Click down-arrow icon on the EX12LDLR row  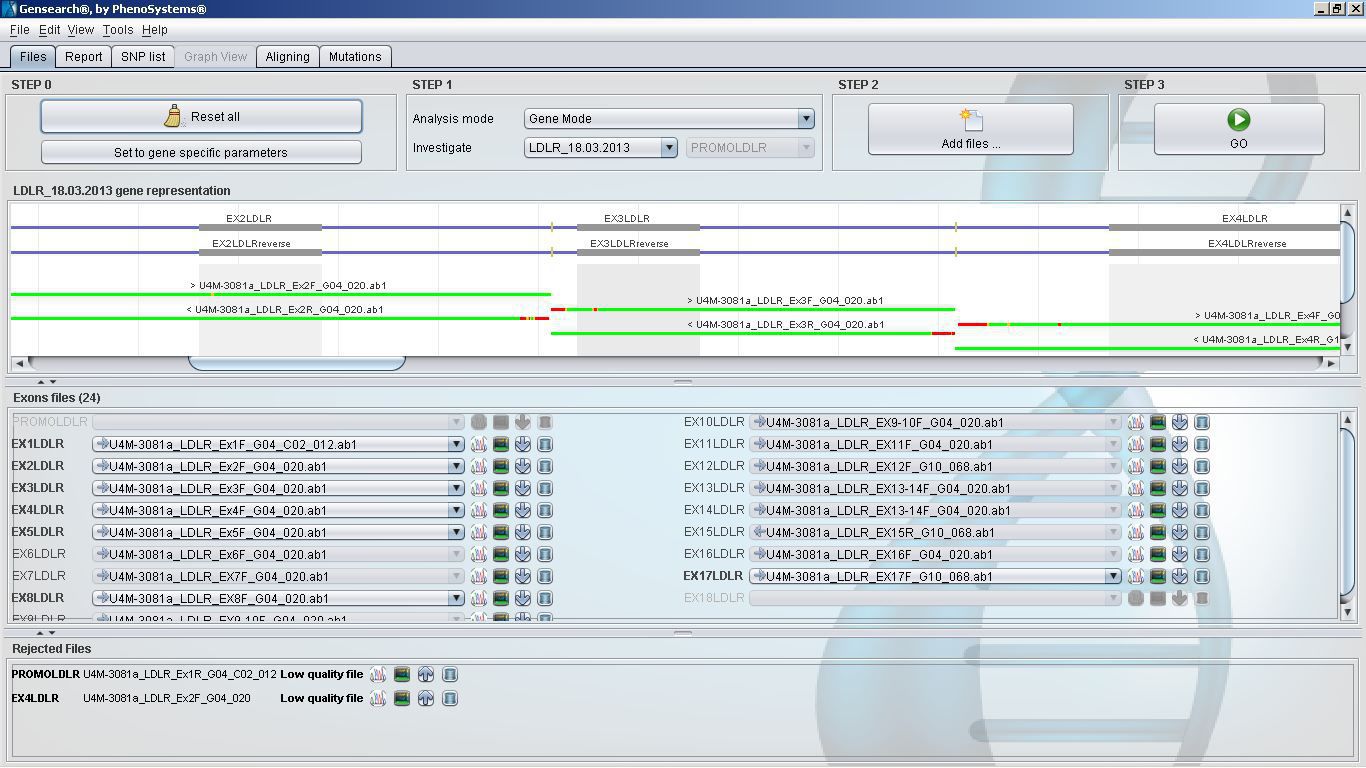coord(1179,466)
